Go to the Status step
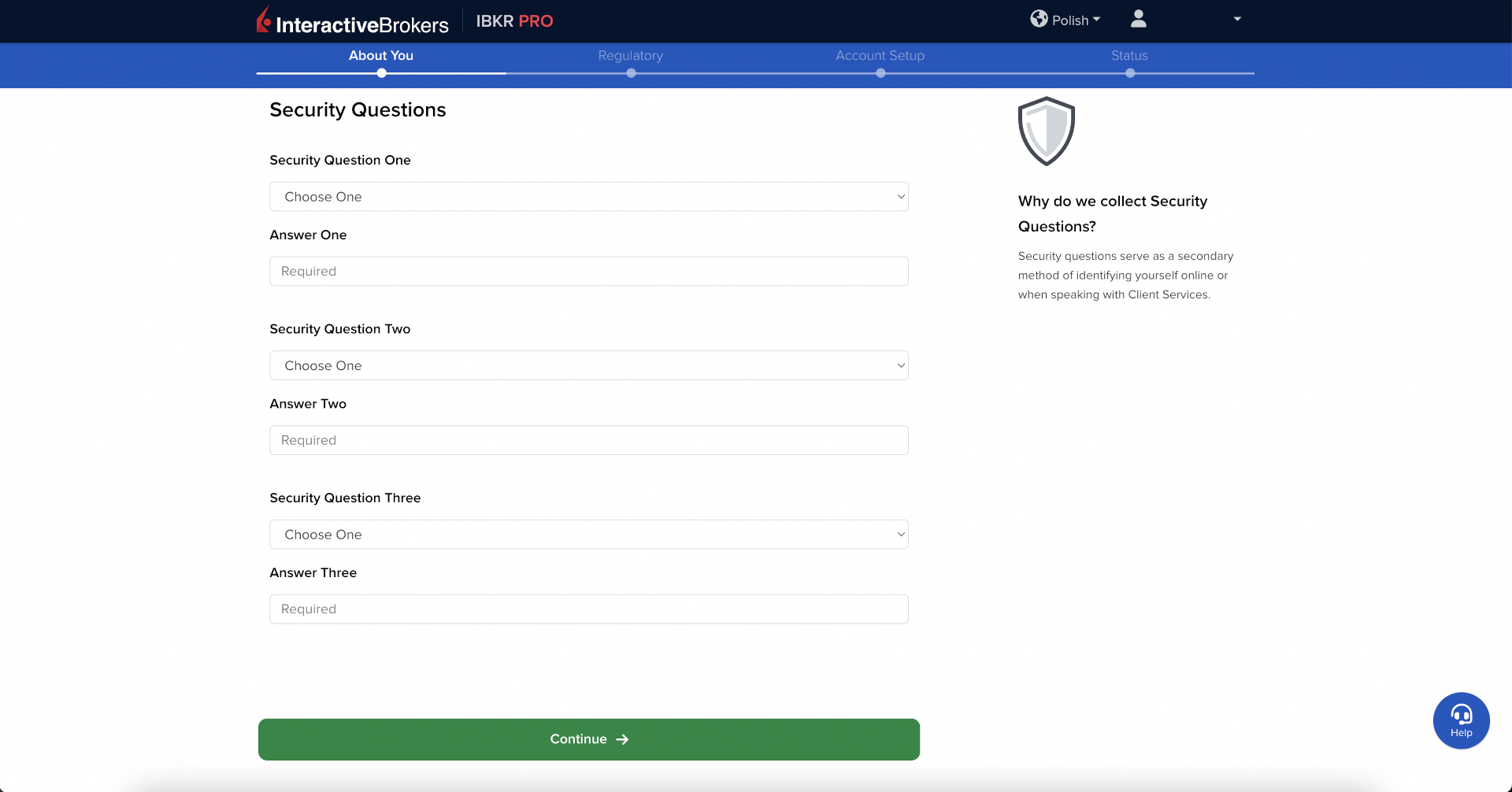 [1129, 56]
